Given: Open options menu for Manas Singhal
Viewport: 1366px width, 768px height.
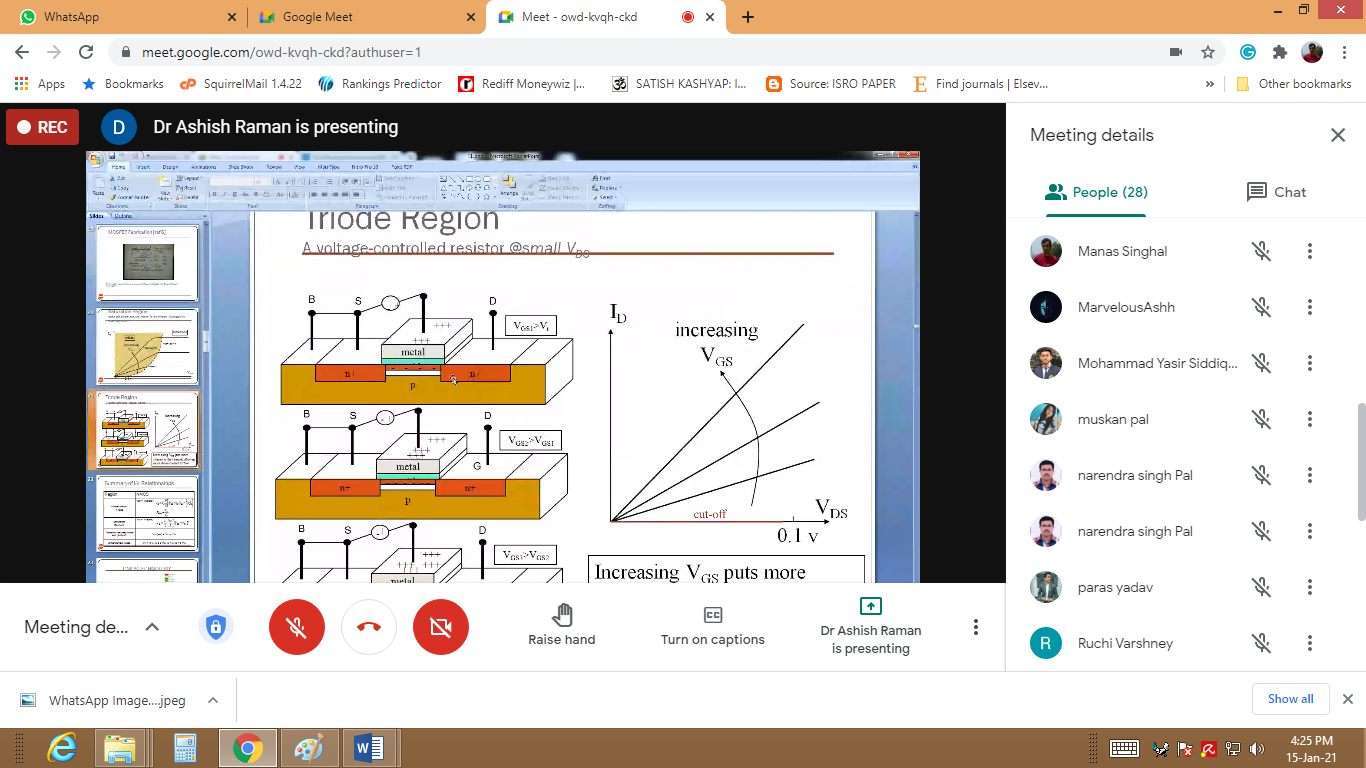Looking at the screenshot, I should pyautogui.click(x=1310, y=251).
